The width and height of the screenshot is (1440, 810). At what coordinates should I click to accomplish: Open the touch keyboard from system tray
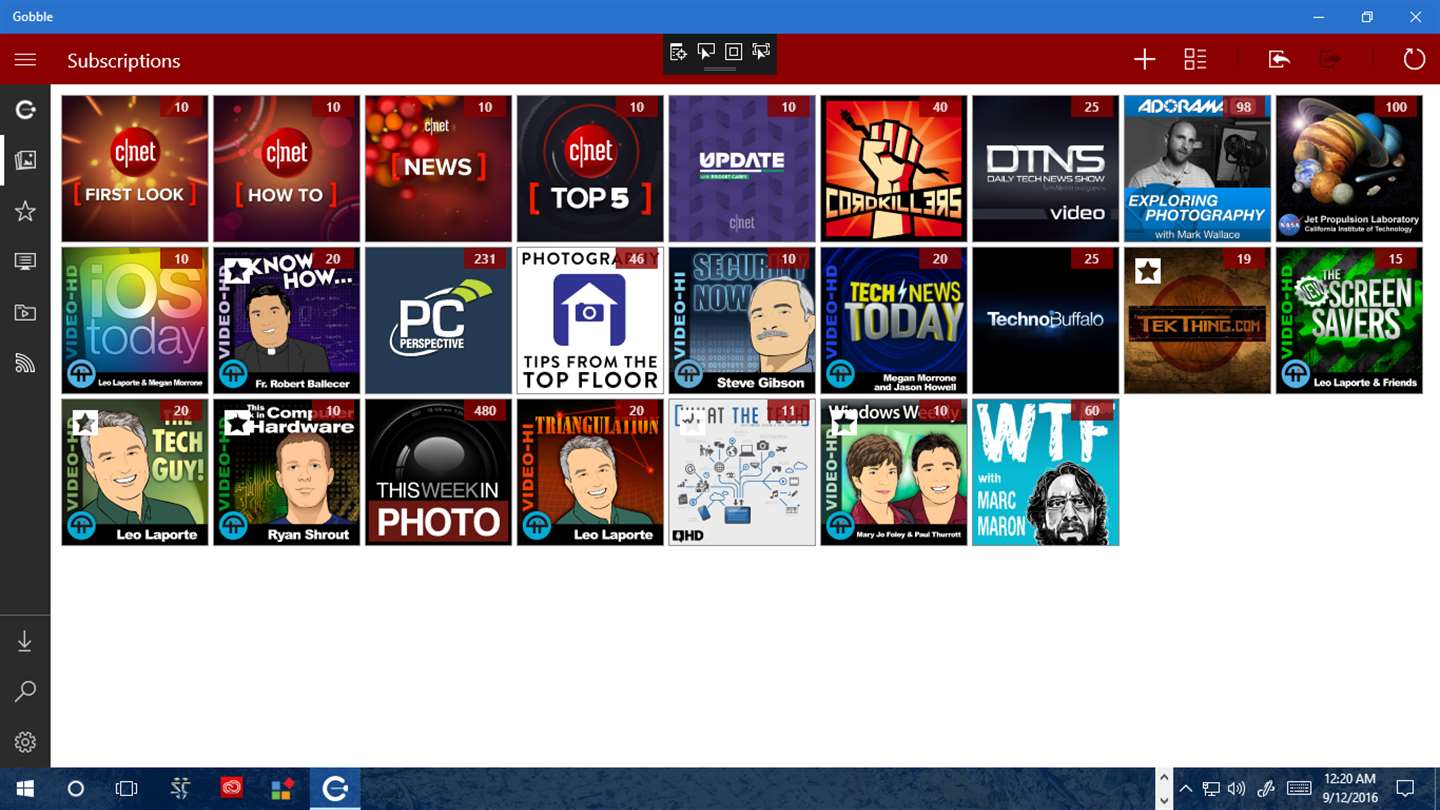(1299, 789)
